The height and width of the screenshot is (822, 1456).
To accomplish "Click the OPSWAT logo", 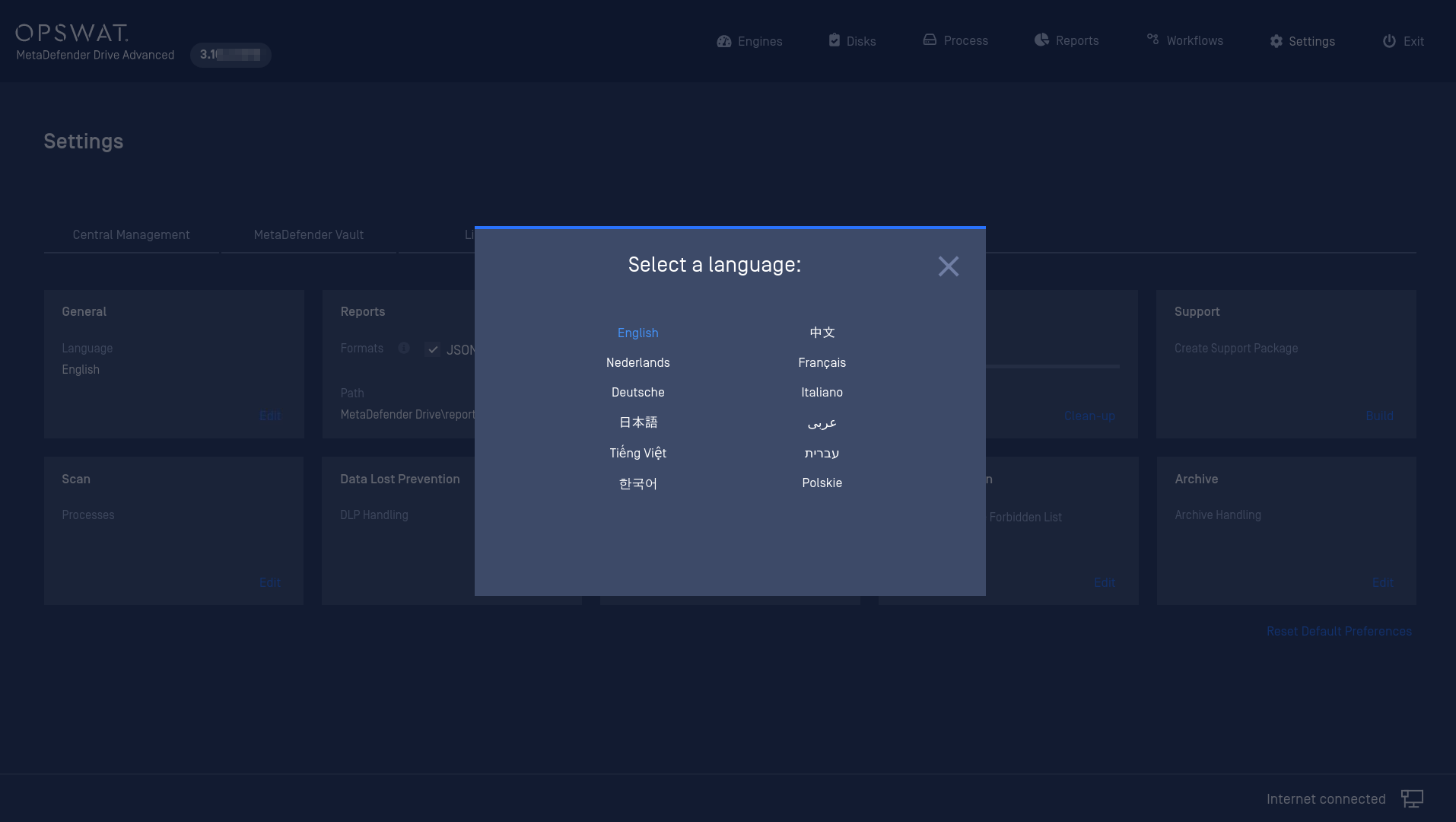I will [72, 33].
